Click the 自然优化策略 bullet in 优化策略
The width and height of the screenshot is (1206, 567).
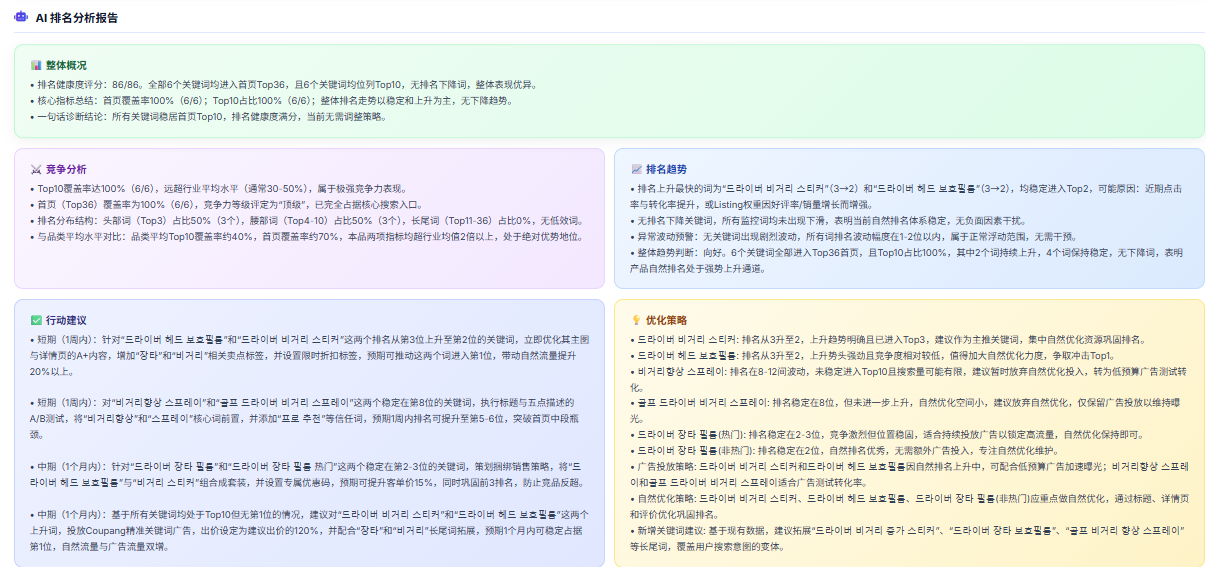[910, 505]
